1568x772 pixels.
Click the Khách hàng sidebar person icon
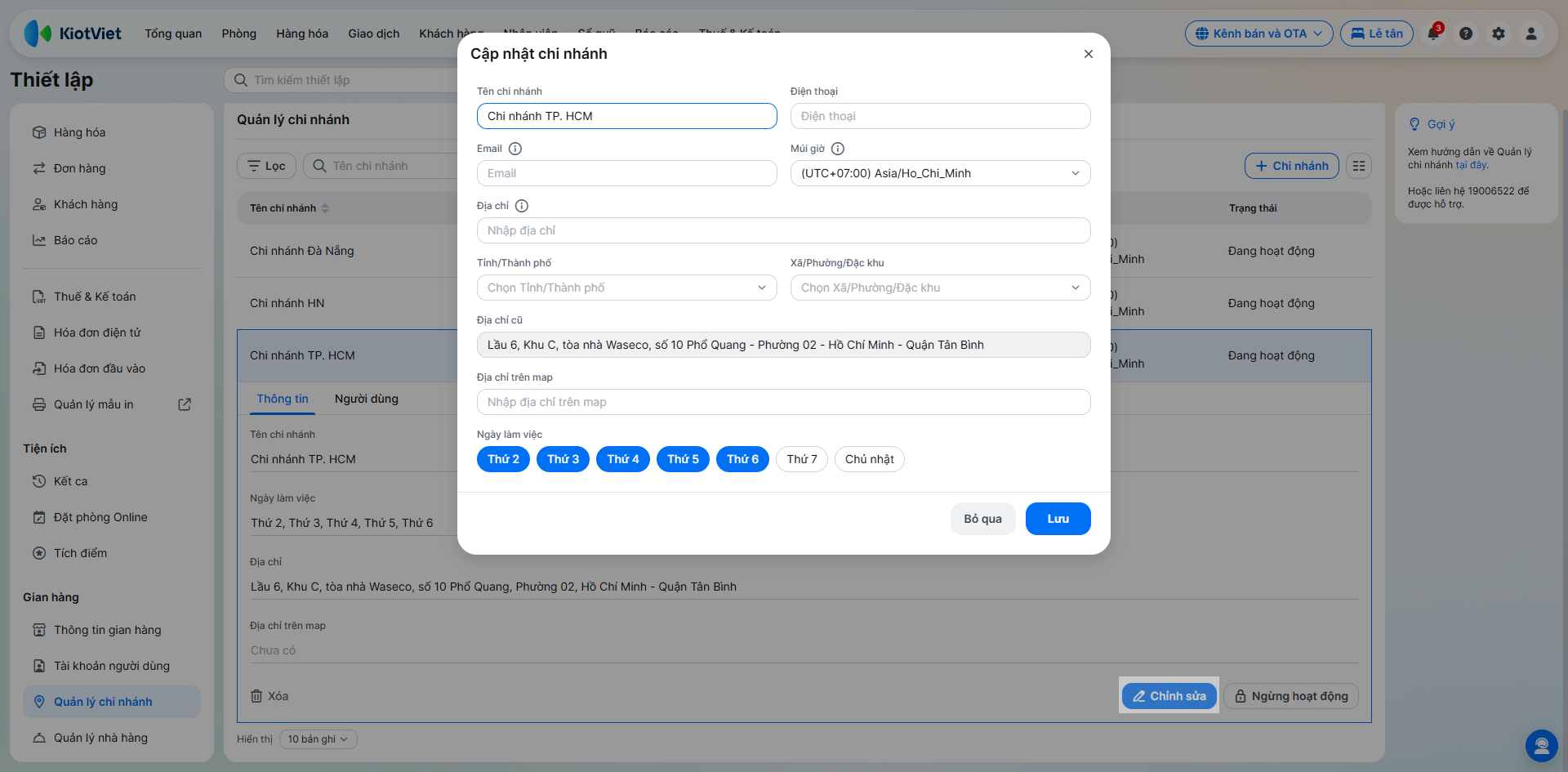click(x=38, y=204)
